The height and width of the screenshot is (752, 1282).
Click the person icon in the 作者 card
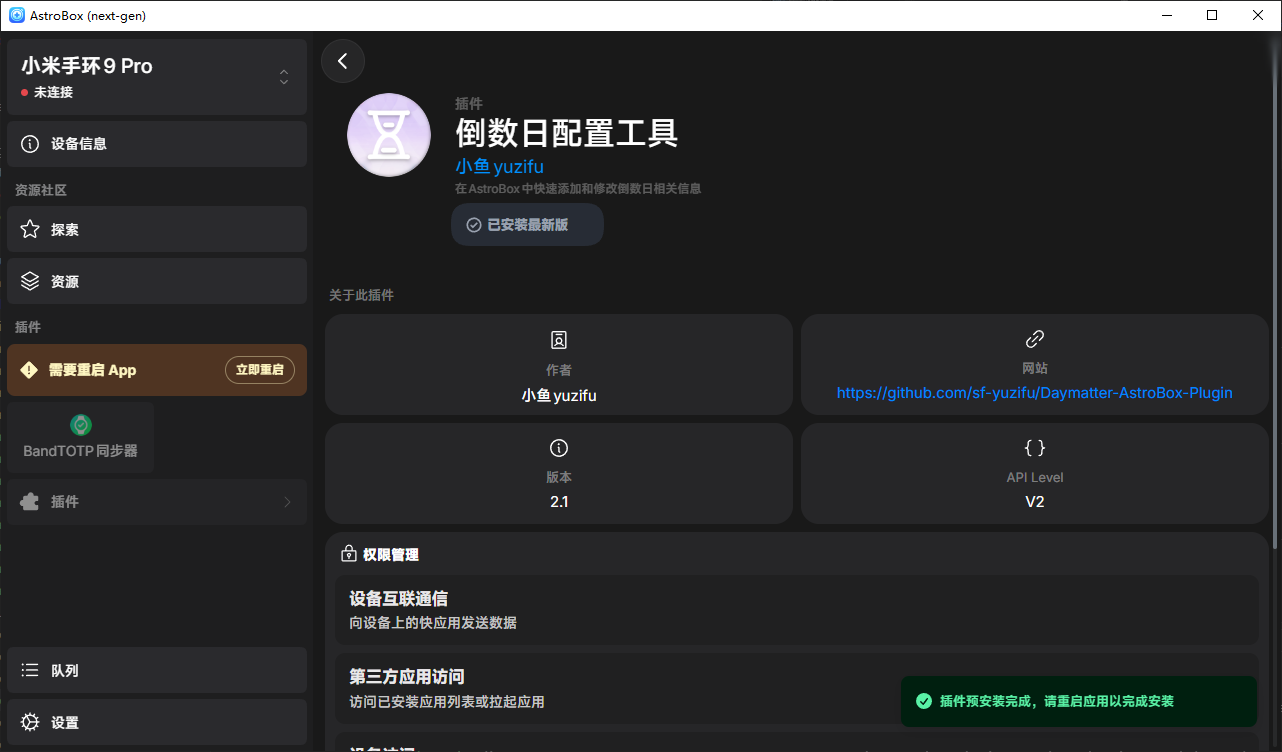(559, 340)
